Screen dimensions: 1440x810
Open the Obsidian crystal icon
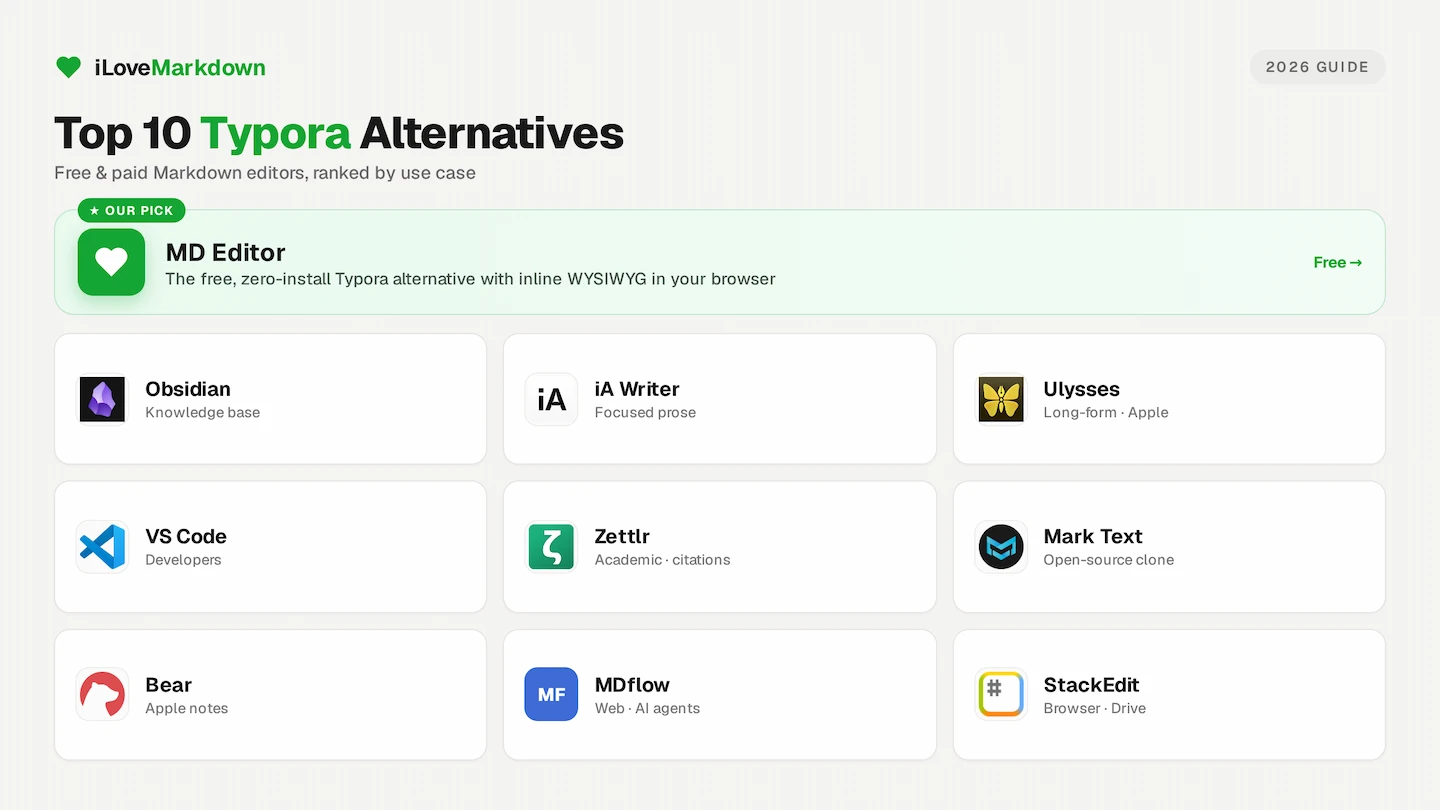102,399
